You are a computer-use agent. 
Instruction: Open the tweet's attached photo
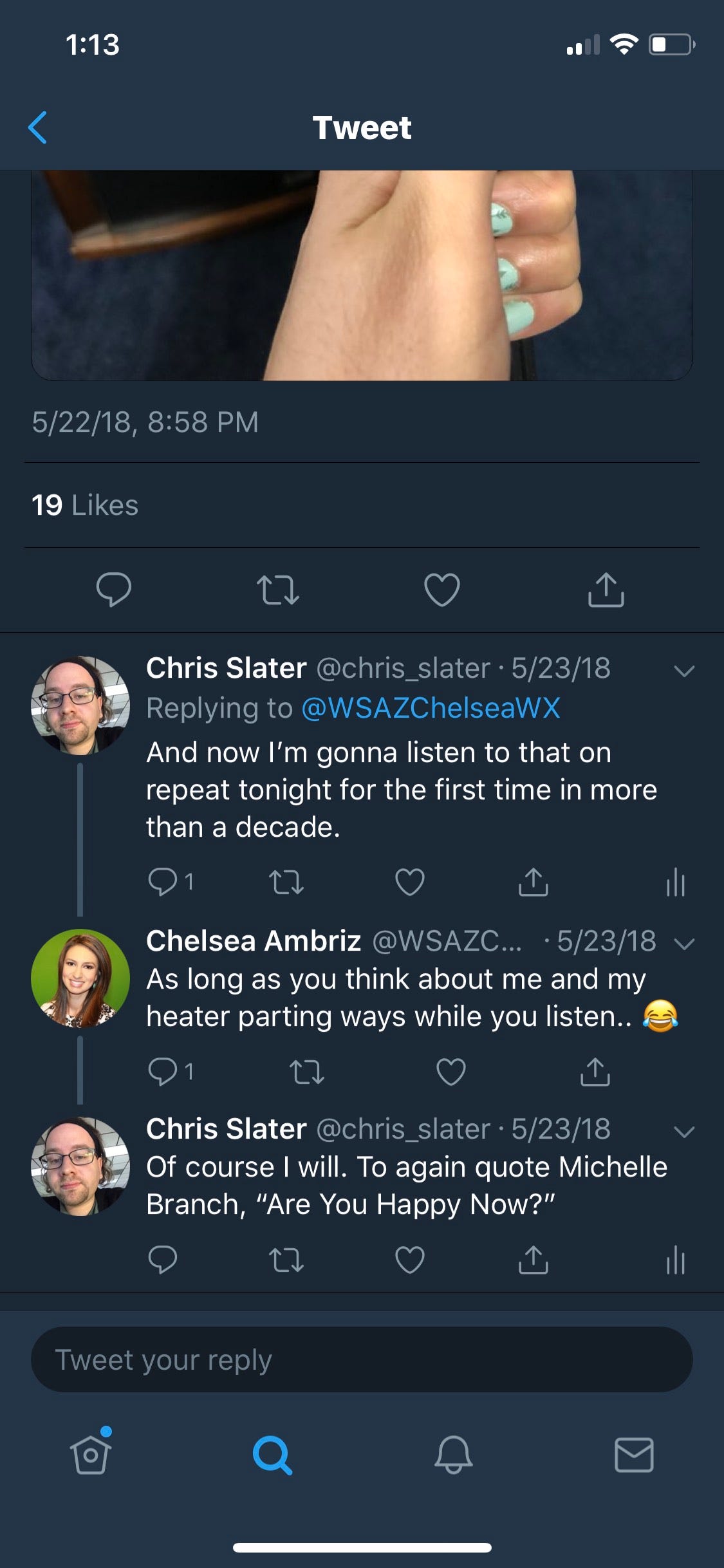362,275
